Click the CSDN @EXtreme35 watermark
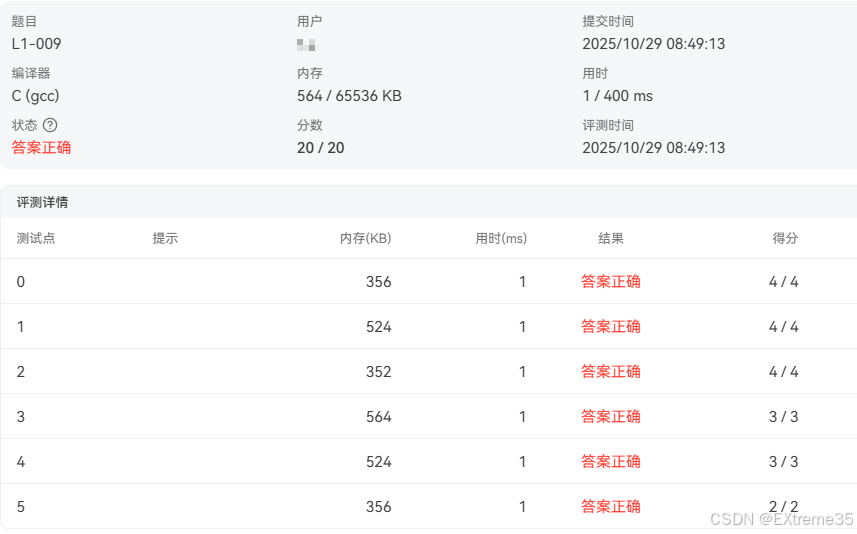This screenshot has height=534, width=857. [x=781, y=519]
